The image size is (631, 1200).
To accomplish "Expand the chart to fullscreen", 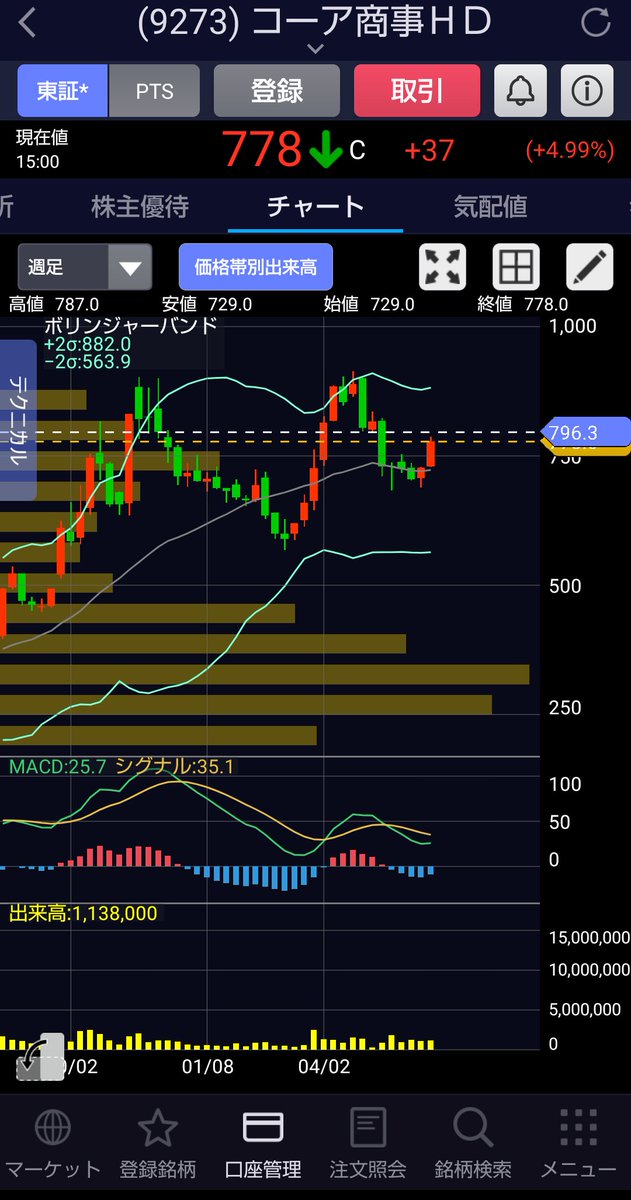I will [443, 267].
